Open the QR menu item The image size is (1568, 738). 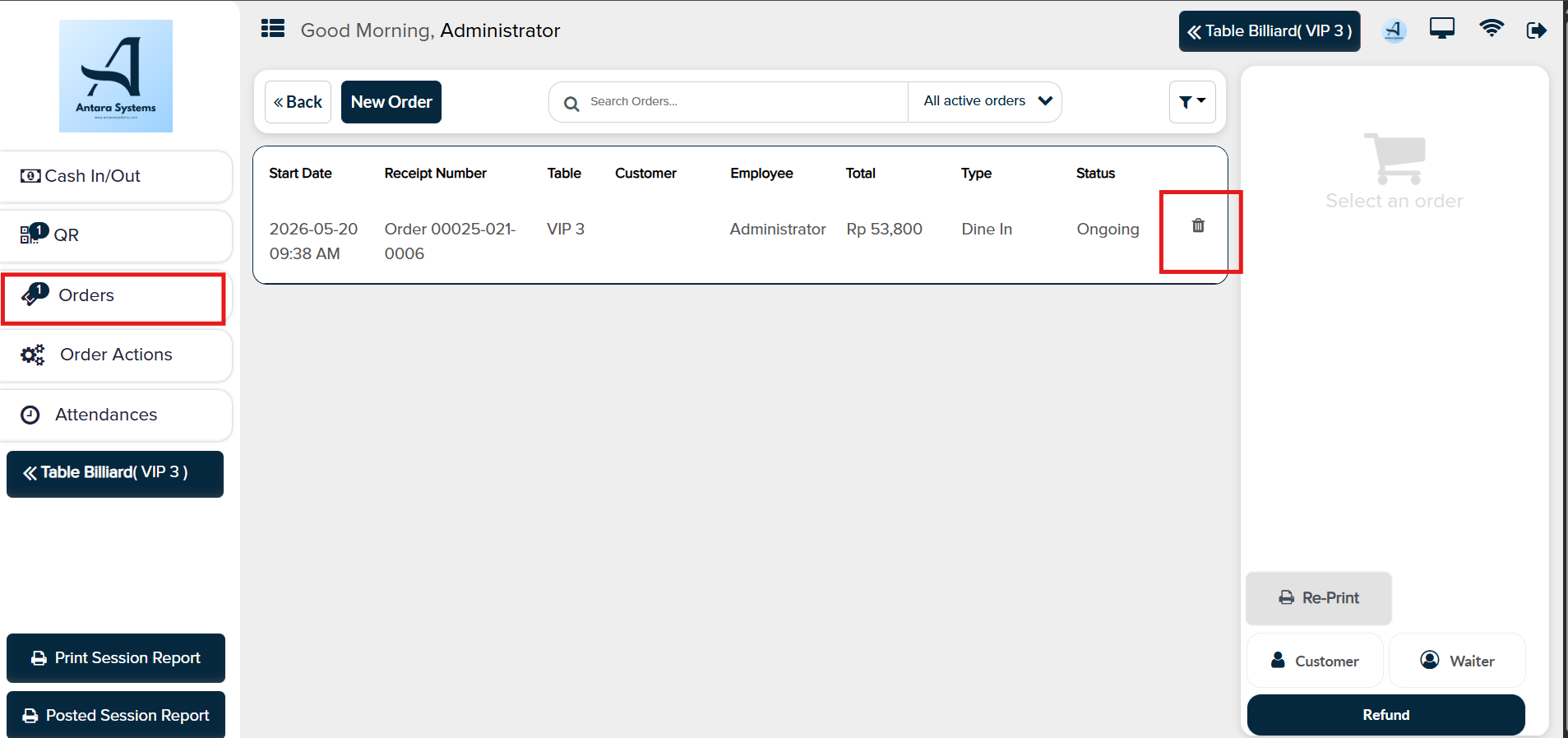pos(116,235)
